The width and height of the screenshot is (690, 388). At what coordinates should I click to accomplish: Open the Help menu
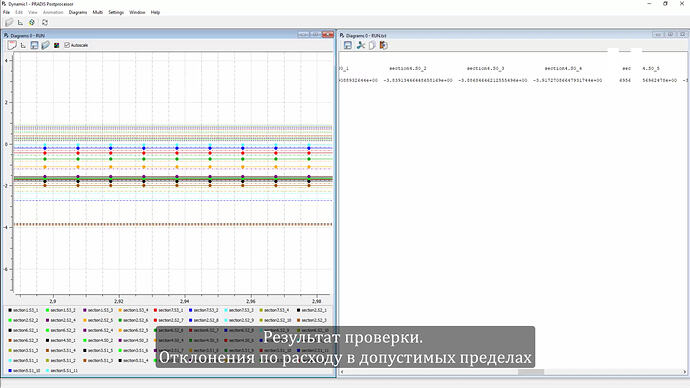(155, 12)
